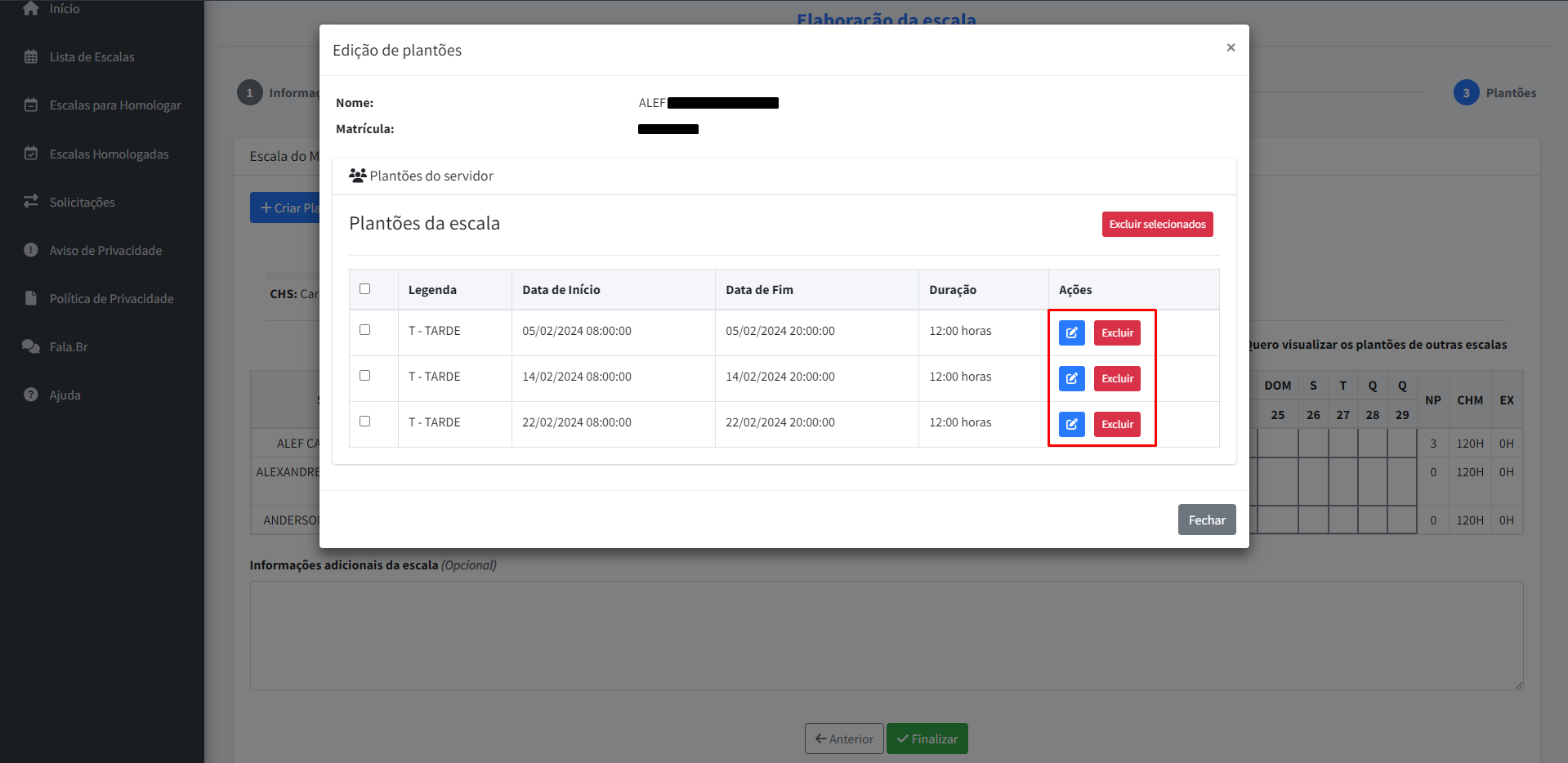Open the Fala.Br sidebar link

coord(69,346)
